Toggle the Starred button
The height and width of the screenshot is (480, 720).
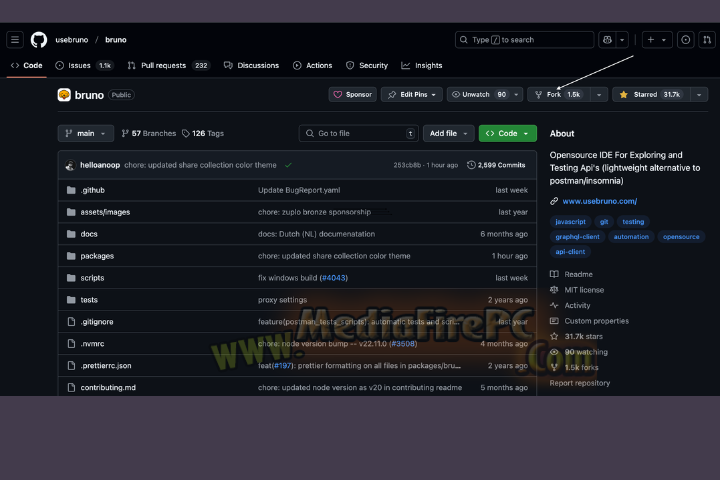click(651, 95)
